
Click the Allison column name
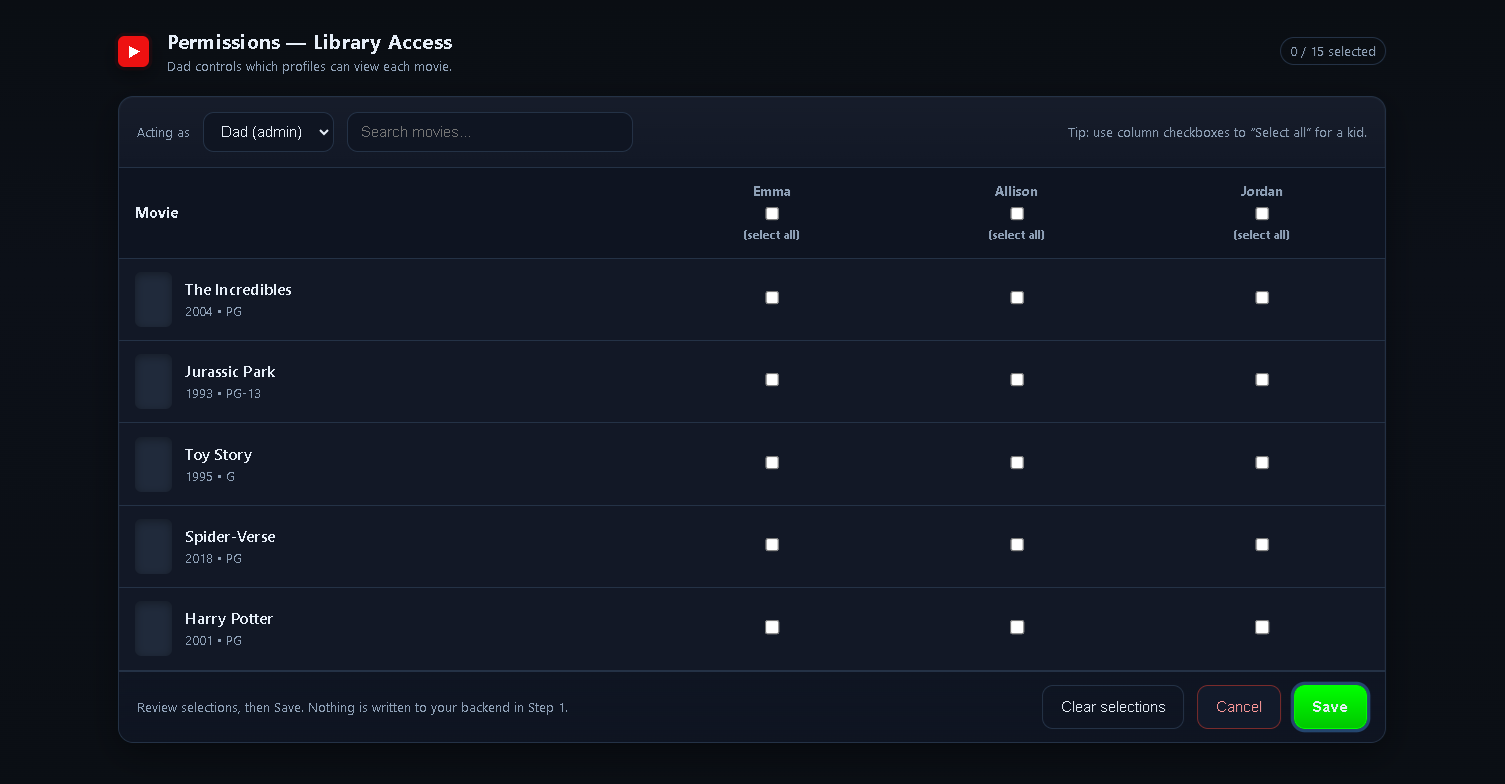pyautogui.click(x=1017, y=191)
